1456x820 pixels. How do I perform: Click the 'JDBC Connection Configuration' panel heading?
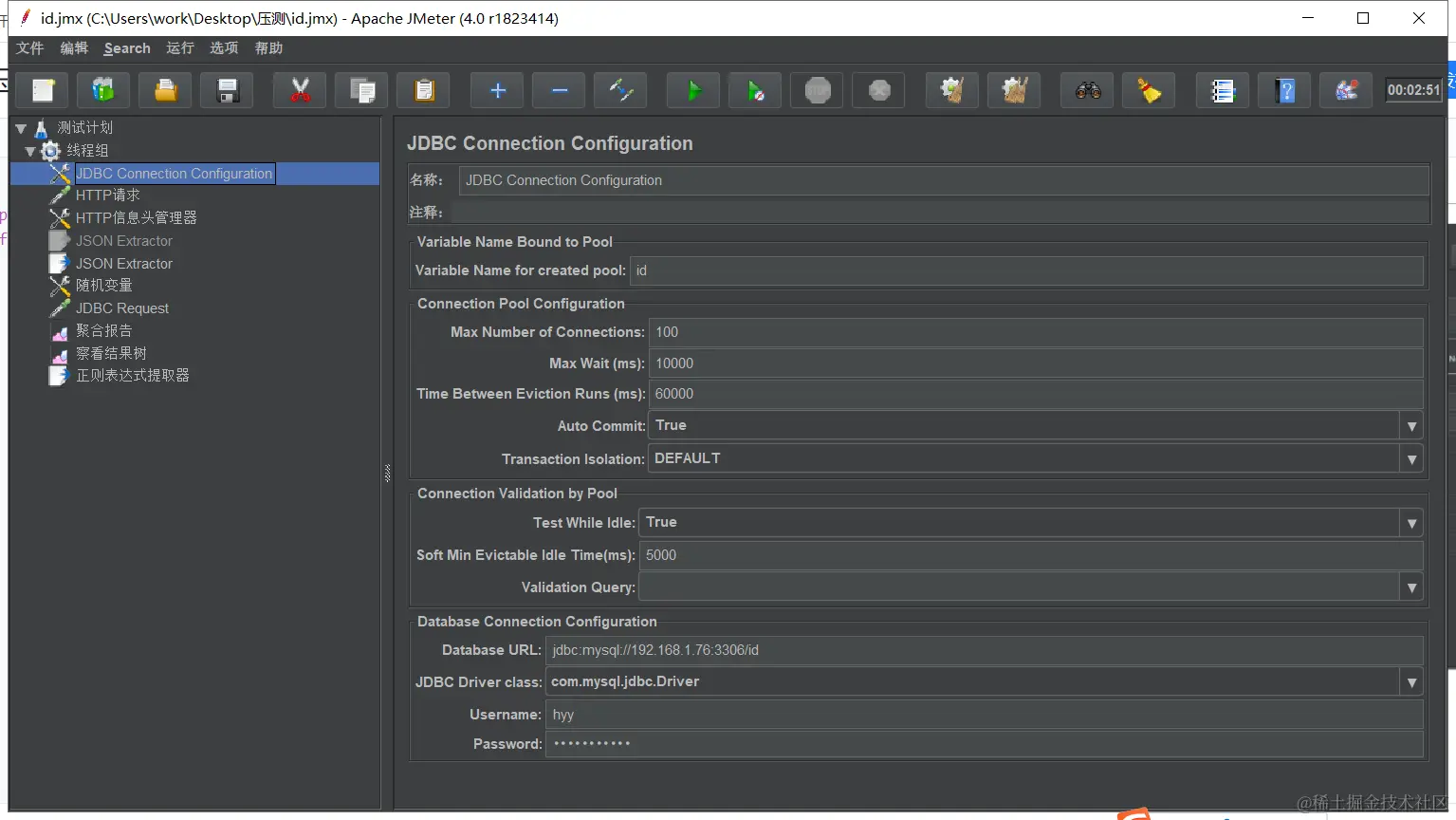[x=550, y=143]
